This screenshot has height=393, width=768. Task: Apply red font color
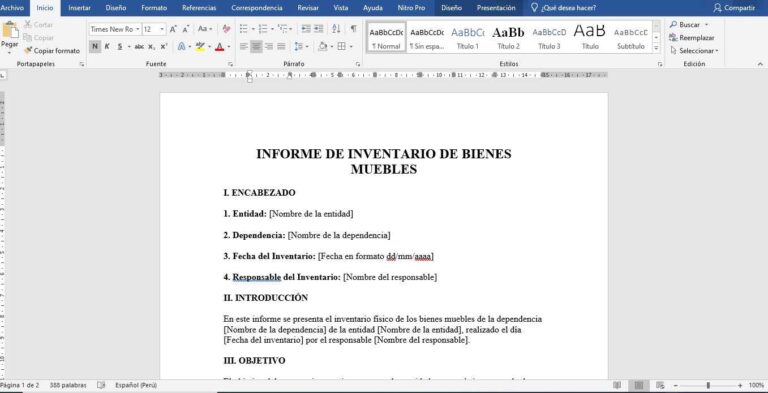(x=219, y=47)
